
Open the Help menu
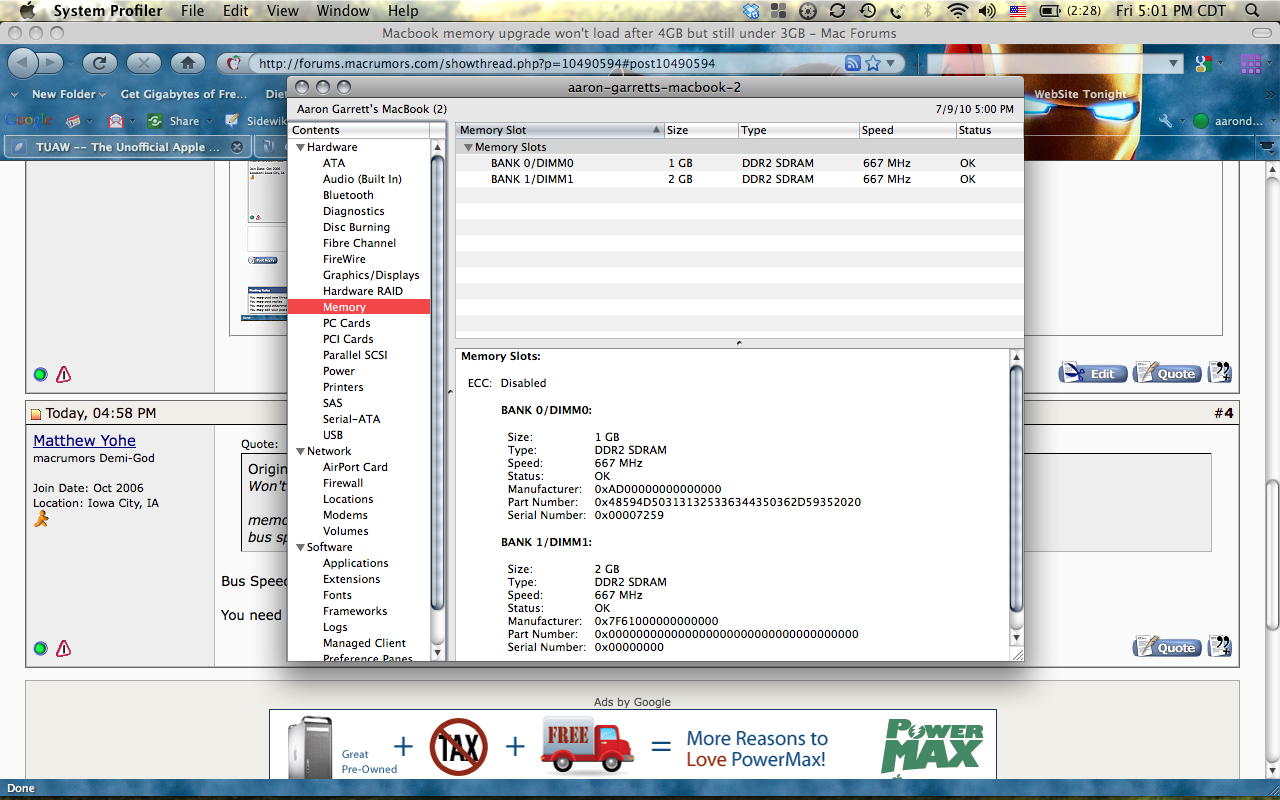coord(403,11)
